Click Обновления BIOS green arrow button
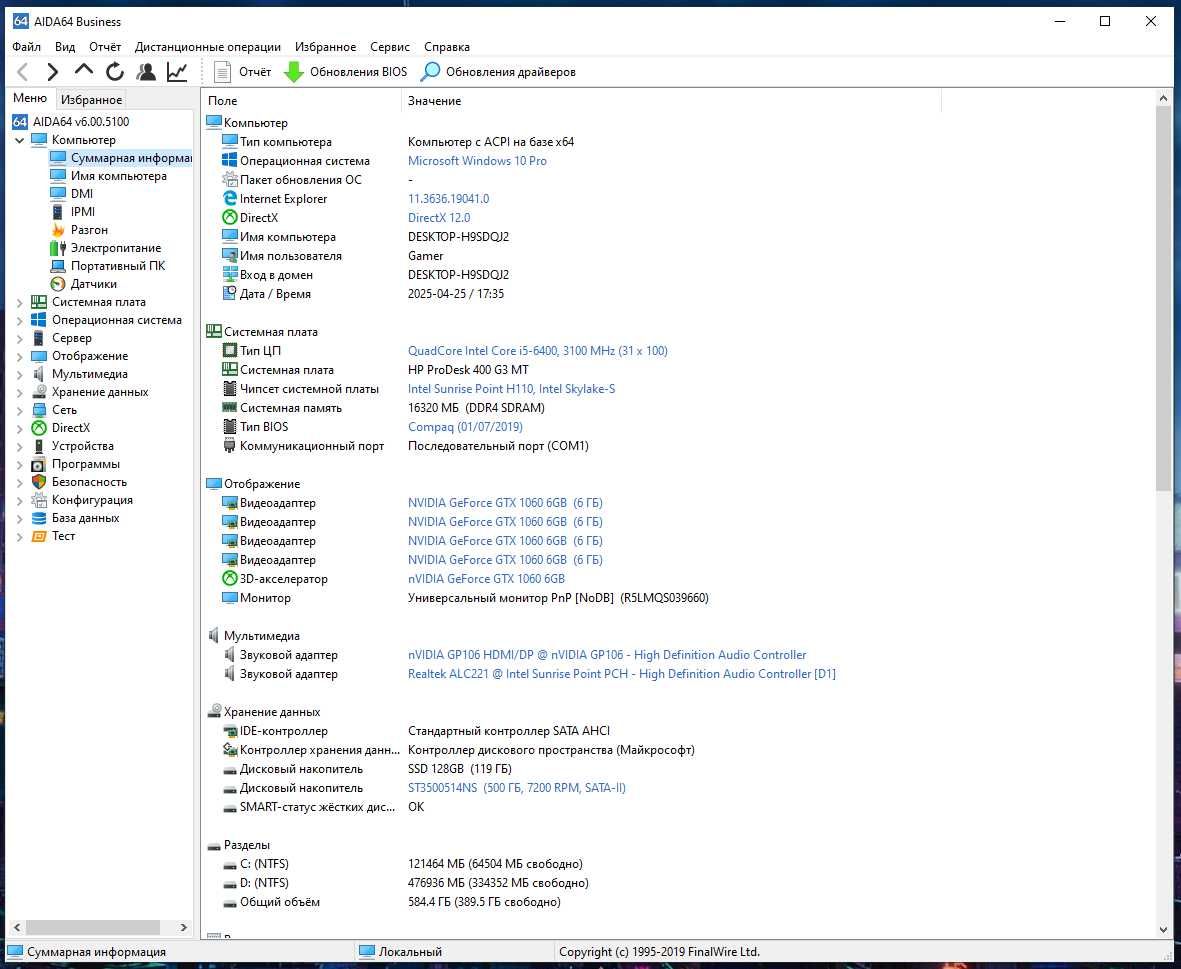This screenshot has height=969, width=1181. [x=346, y=72]
